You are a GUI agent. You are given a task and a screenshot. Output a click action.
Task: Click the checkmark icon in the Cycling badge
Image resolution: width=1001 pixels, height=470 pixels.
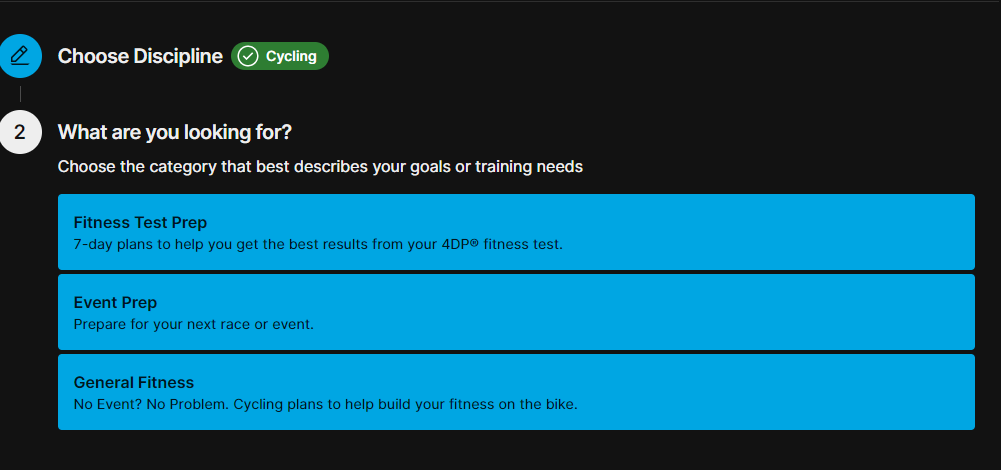point(248,56)
